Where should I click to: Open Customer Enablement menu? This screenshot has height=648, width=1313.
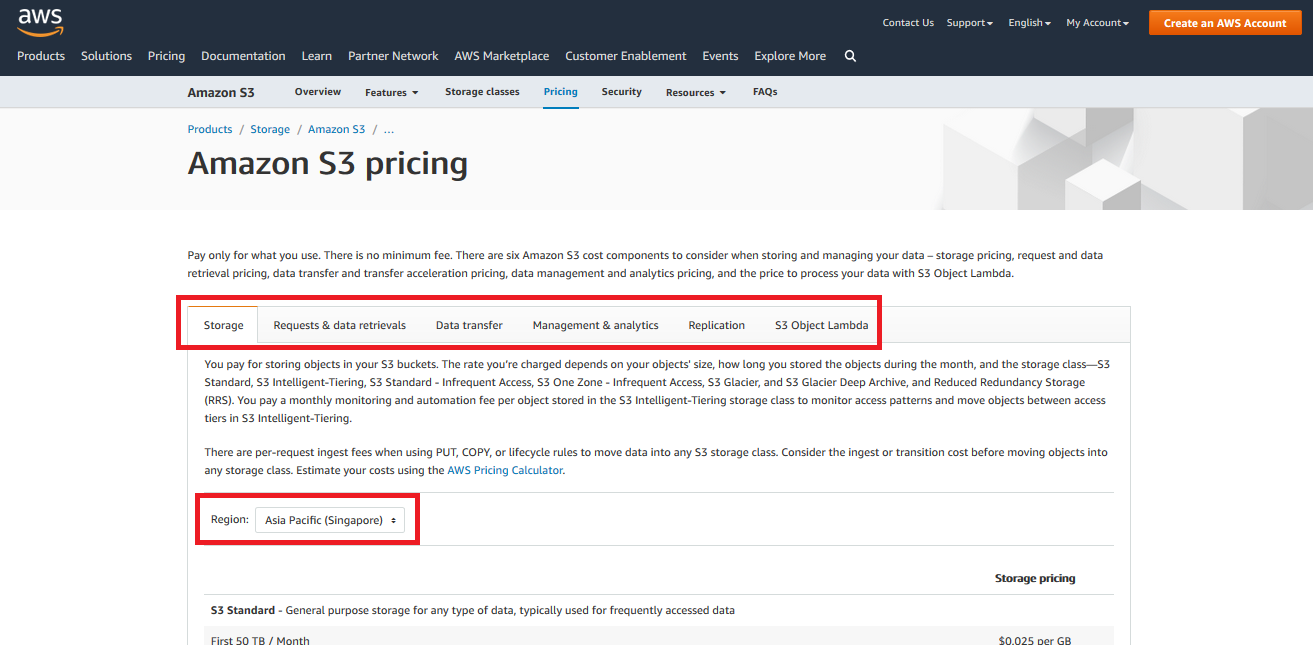coord(626,56)
